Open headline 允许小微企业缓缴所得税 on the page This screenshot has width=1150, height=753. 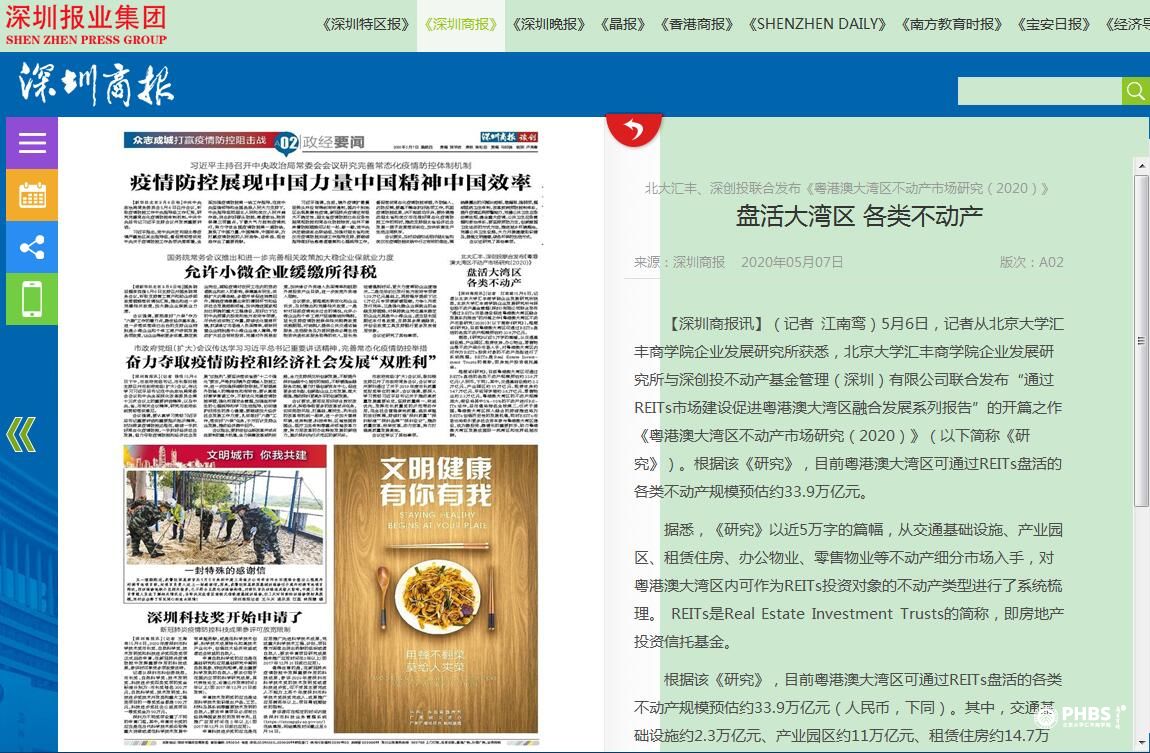[x=280, y=272]
